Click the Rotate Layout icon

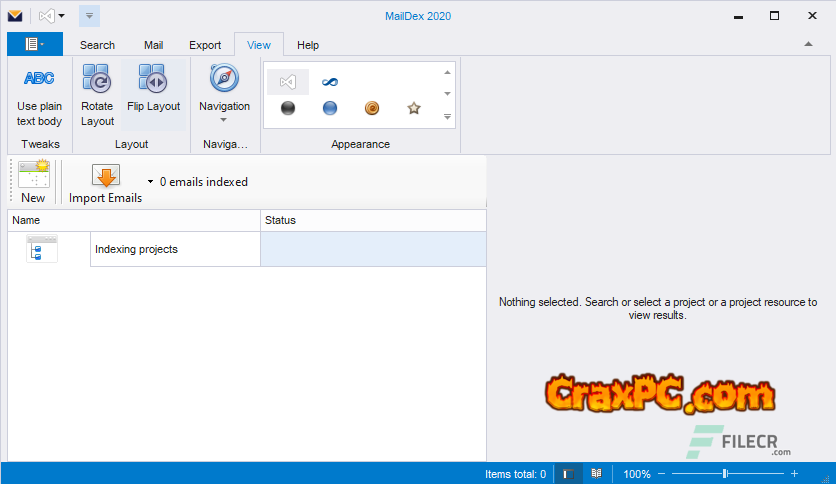(x=97, y=79)
